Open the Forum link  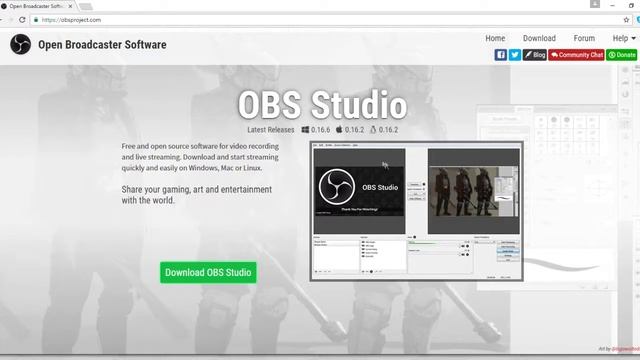(x=584, y=38)
